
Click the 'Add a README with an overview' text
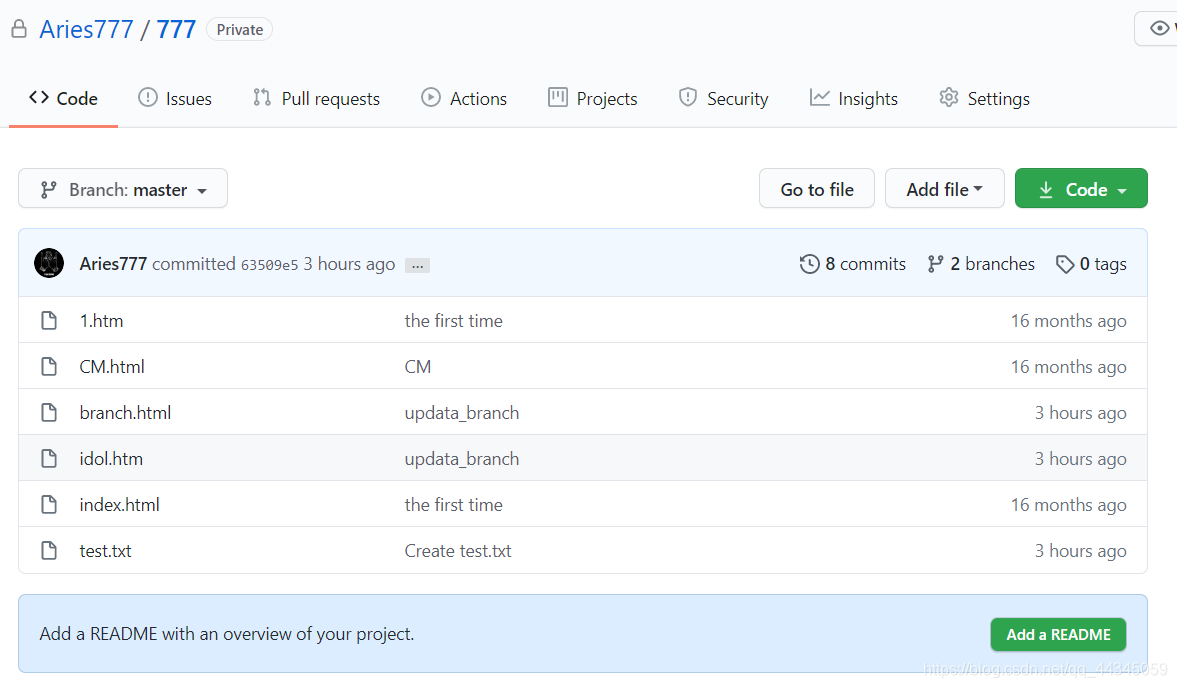point(227,634)
